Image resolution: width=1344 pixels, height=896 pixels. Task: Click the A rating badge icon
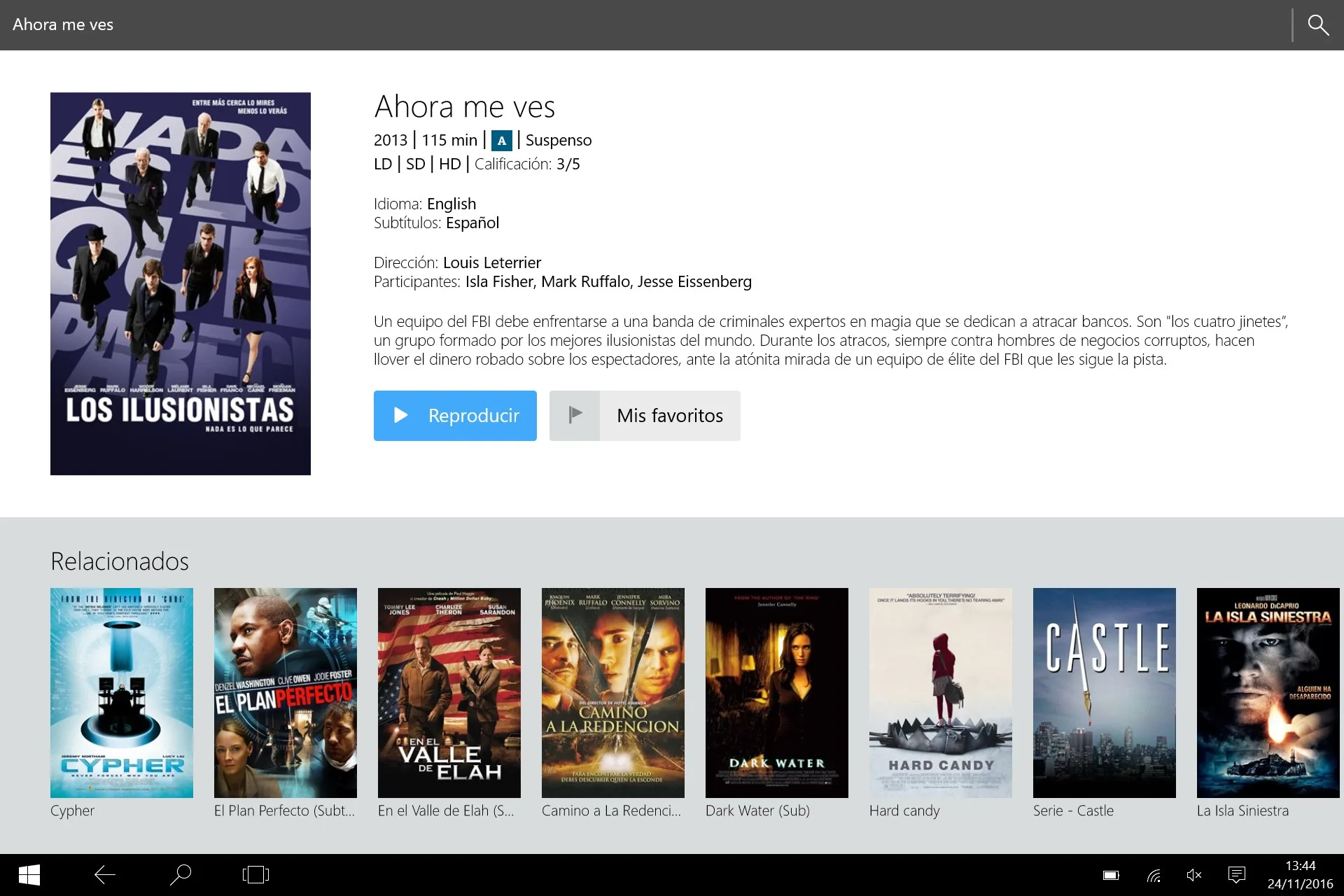click(x=501, y=141)
